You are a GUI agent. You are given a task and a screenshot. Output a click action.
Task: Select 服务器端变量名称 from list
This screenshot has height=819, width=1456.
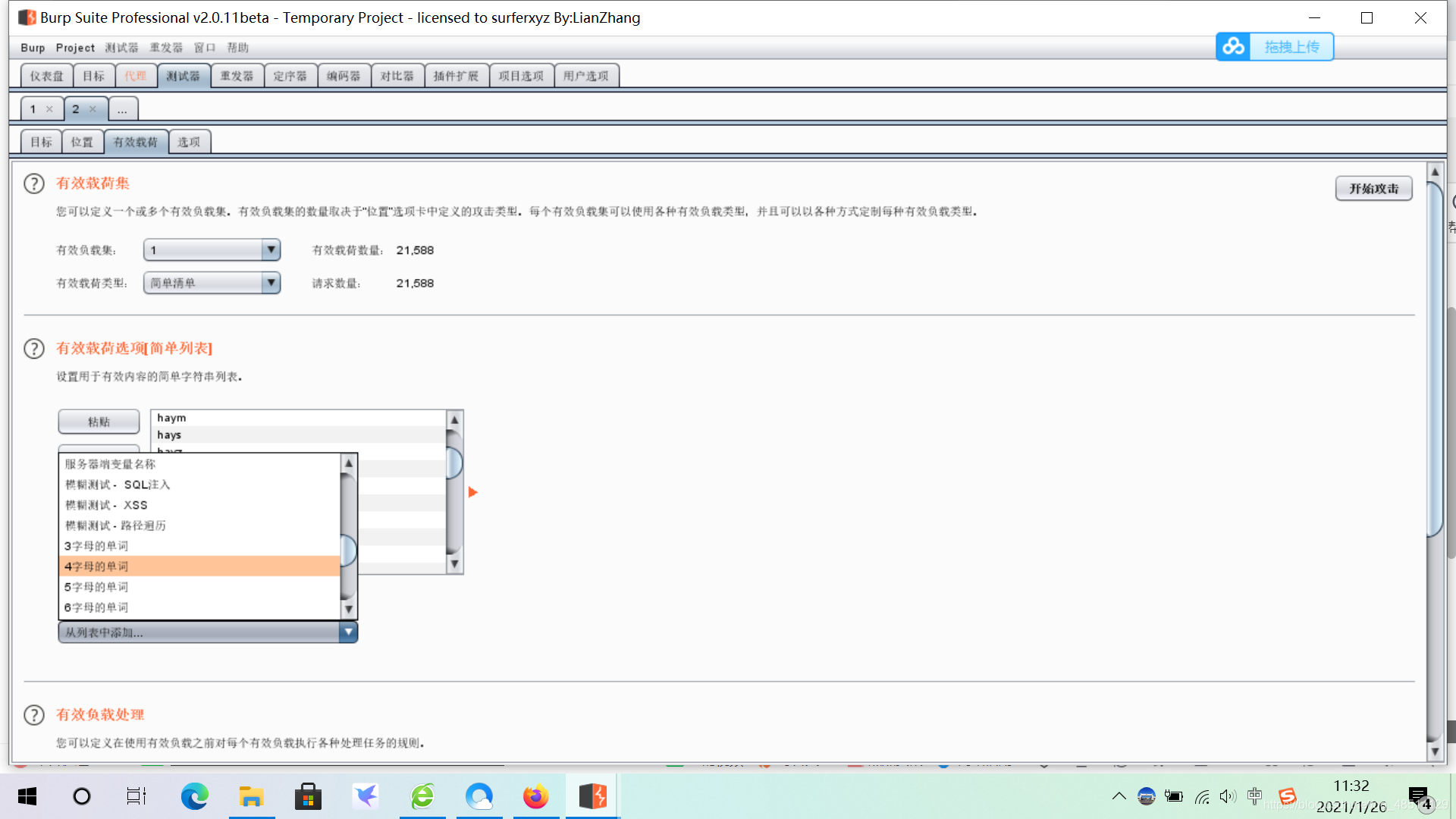(x=199, y=464)
